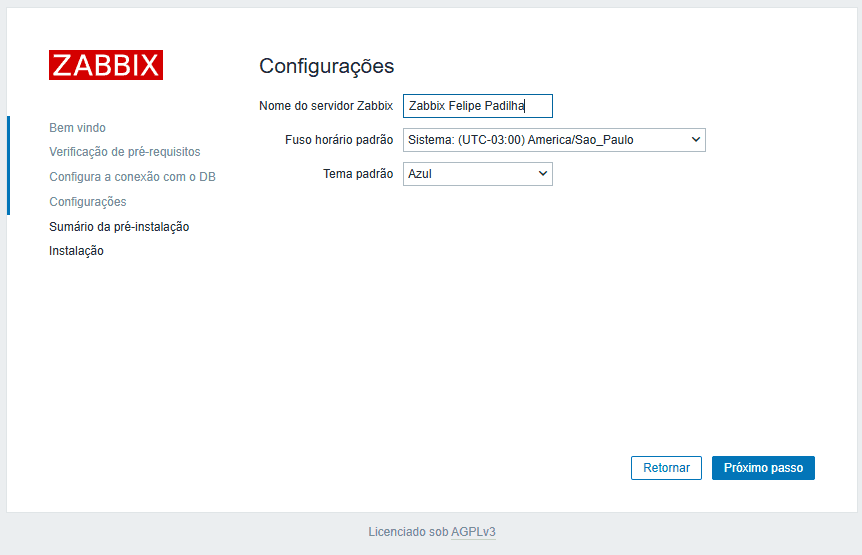
Task: Click the Fuso horário padrão label
Action: point(339,140)
